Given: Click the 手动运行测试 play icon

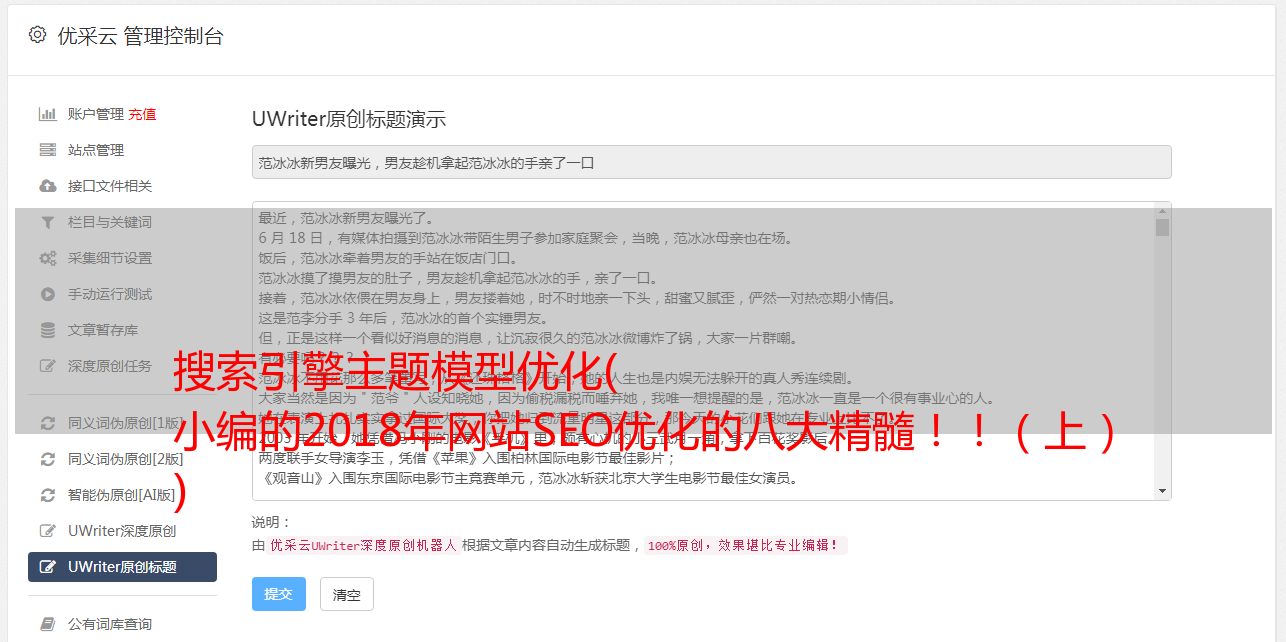Looking at the screenshot, I should point(47,294).
